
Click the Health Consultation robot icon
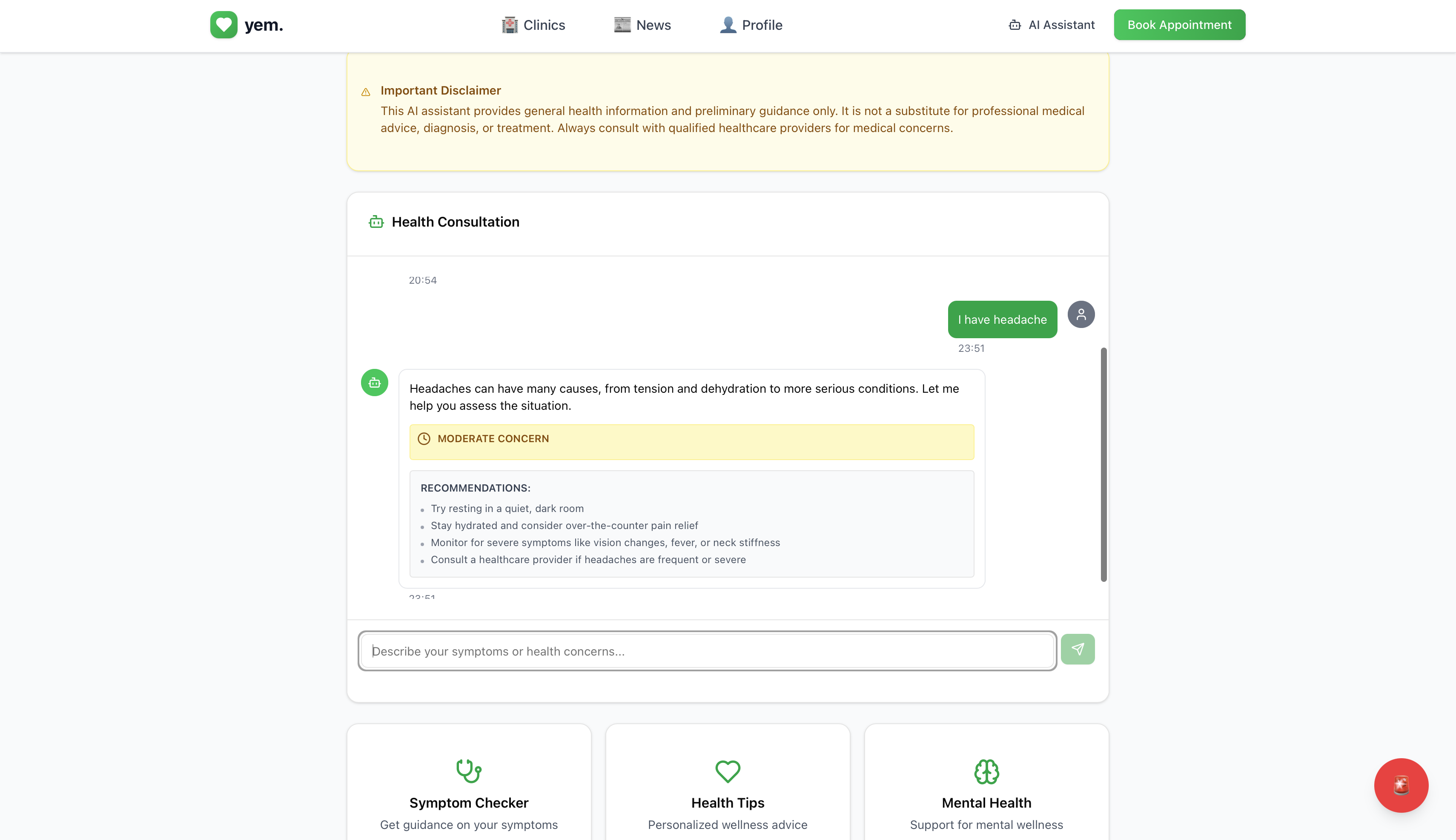376,222
